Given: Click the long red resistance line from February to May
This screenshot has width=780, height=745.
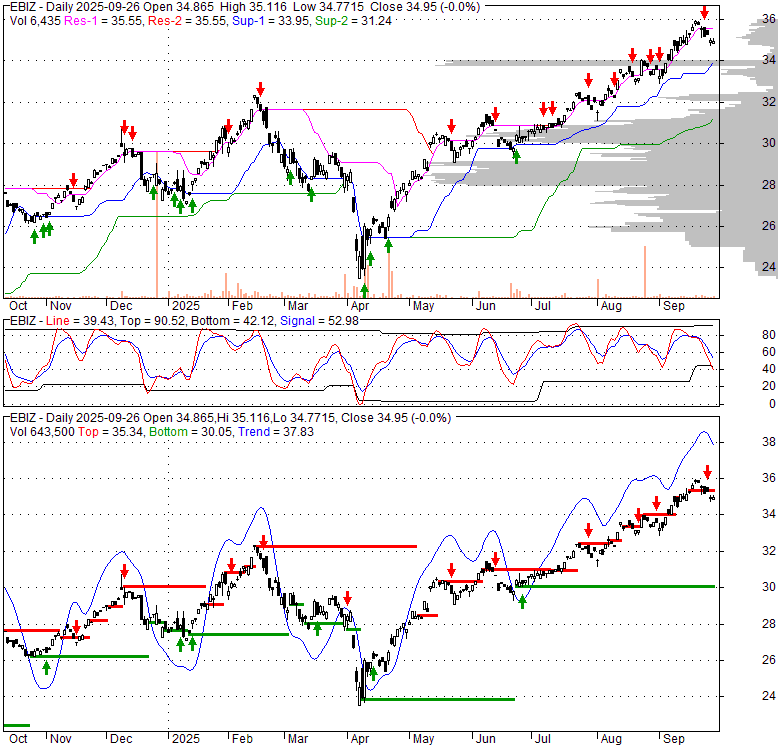Looking at the screenshot, I should [337, 547].
